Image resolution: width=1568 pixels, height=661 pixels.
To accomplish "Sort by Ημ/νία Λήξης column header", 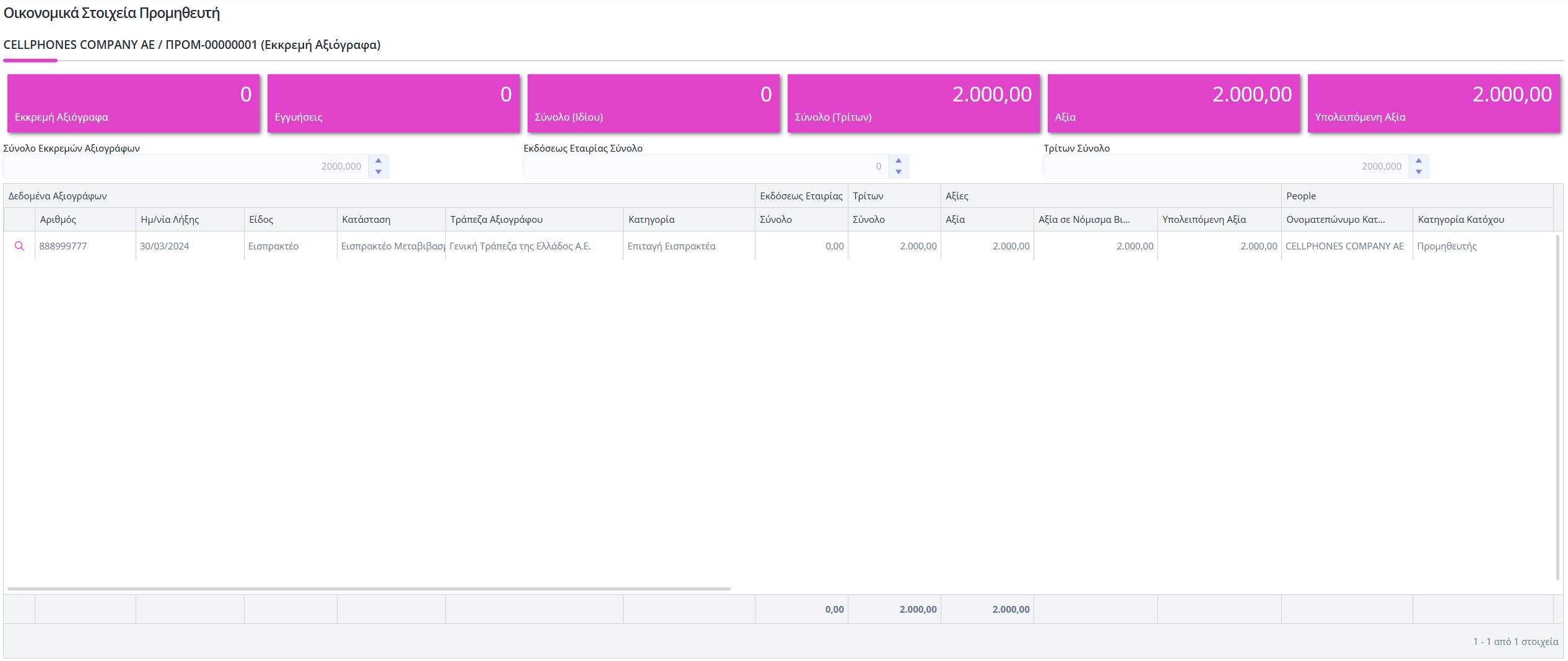I will coord(190,220).
